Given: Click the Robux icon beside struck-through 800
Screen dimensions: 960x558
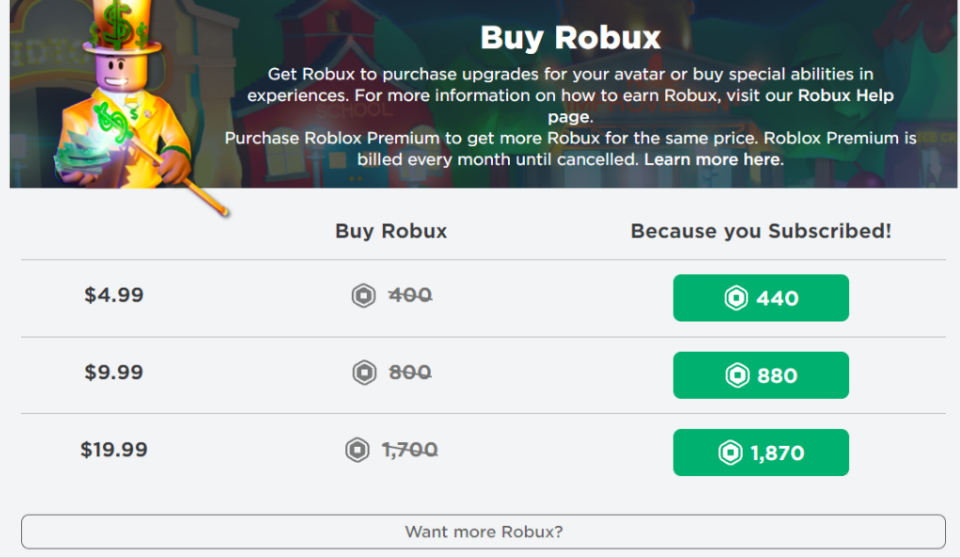Looking at the screenshot, I should [x=364, y=372].
